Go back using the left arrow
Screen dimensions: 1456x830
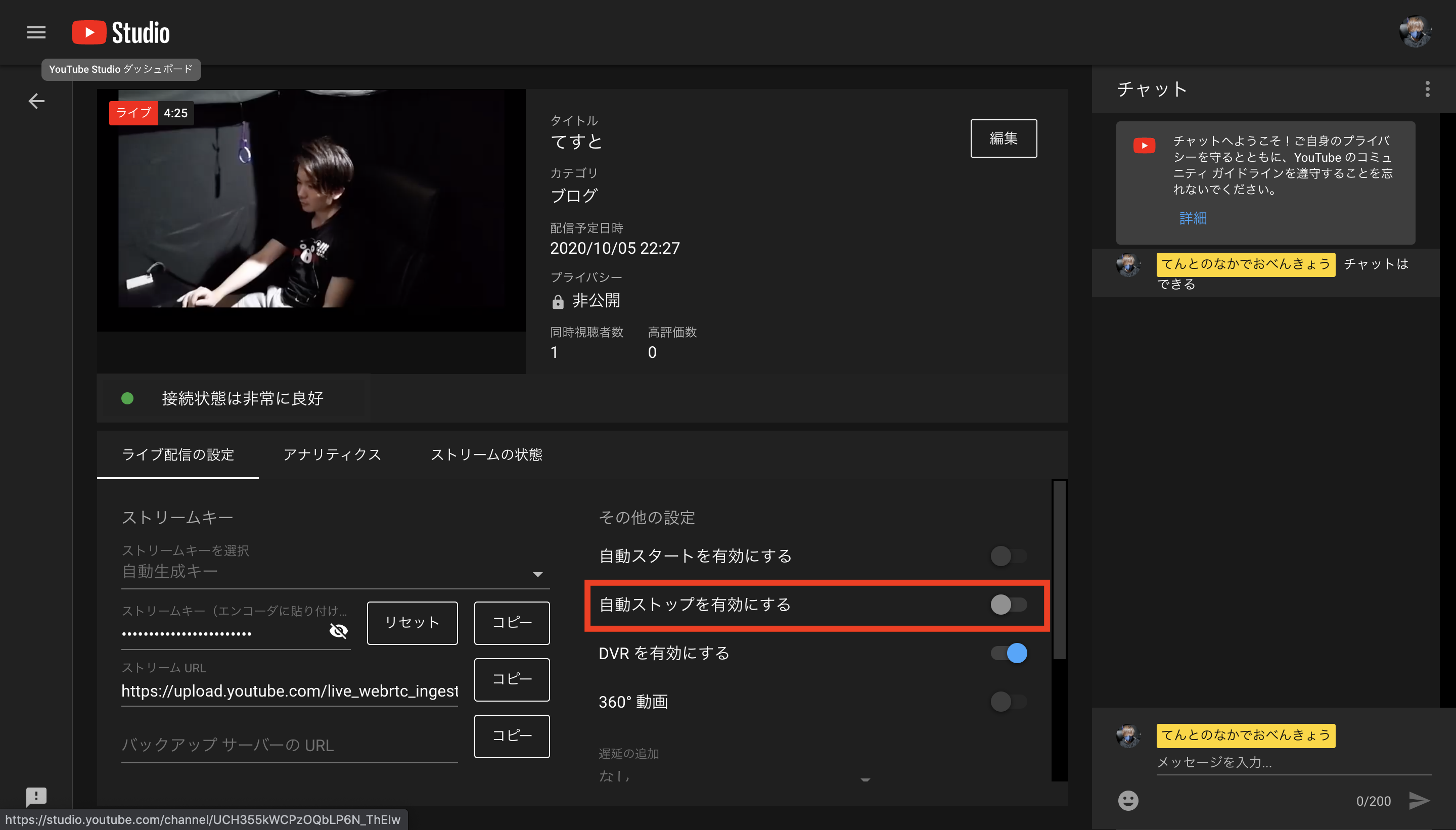point(36,101)
